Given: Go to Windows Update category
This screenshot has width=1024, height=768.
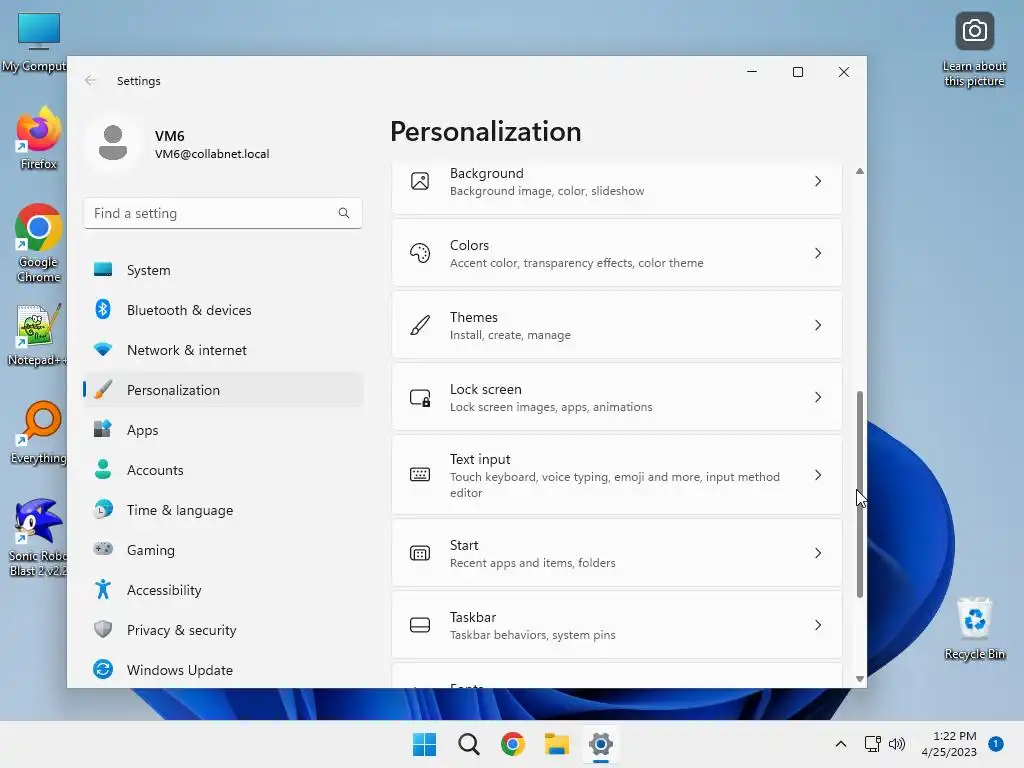Looking at the screenshot, I should tap(223, 670).
